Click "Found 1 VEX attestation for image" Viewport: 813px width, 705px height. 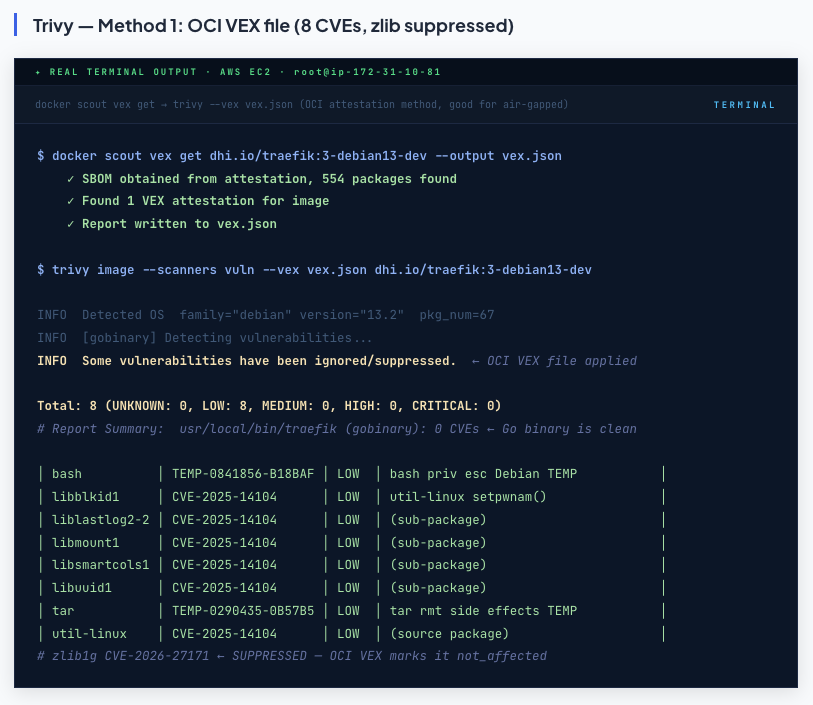click(x=205, y=201)
